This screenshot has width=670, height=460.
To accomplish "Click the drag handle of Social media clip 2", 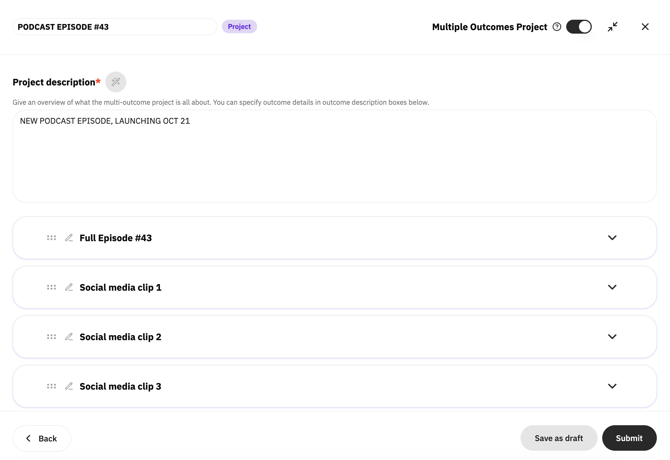I will [51, 337].
